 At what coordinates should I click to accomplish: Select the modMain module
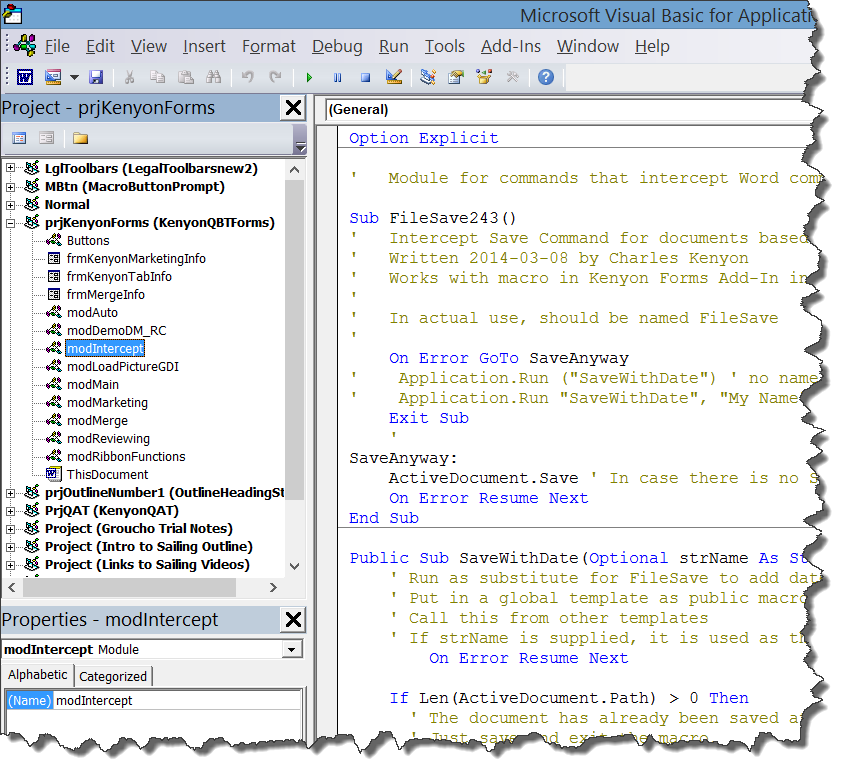(93, 384)
